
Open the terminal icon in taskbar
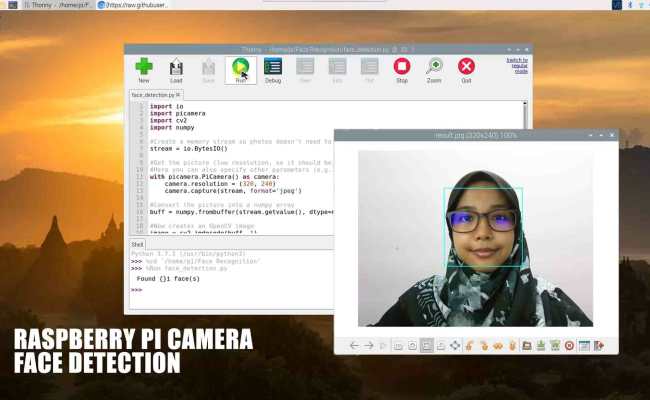click(x=13, y=5)
